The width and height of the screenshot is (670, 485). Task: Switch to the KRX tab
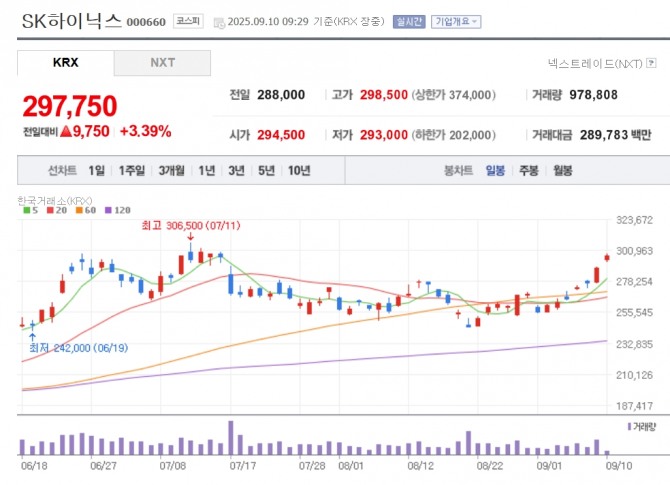point(65,63)
